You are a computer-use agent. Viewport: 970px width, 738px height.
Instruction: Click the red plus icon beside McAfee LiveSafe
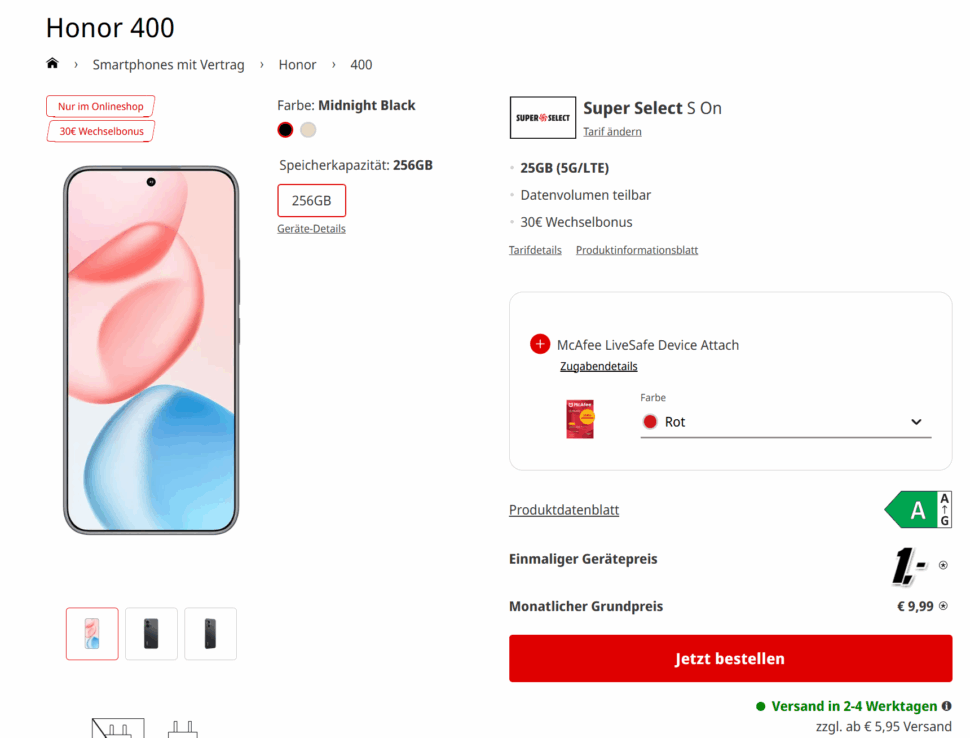[x=540, y=344]
